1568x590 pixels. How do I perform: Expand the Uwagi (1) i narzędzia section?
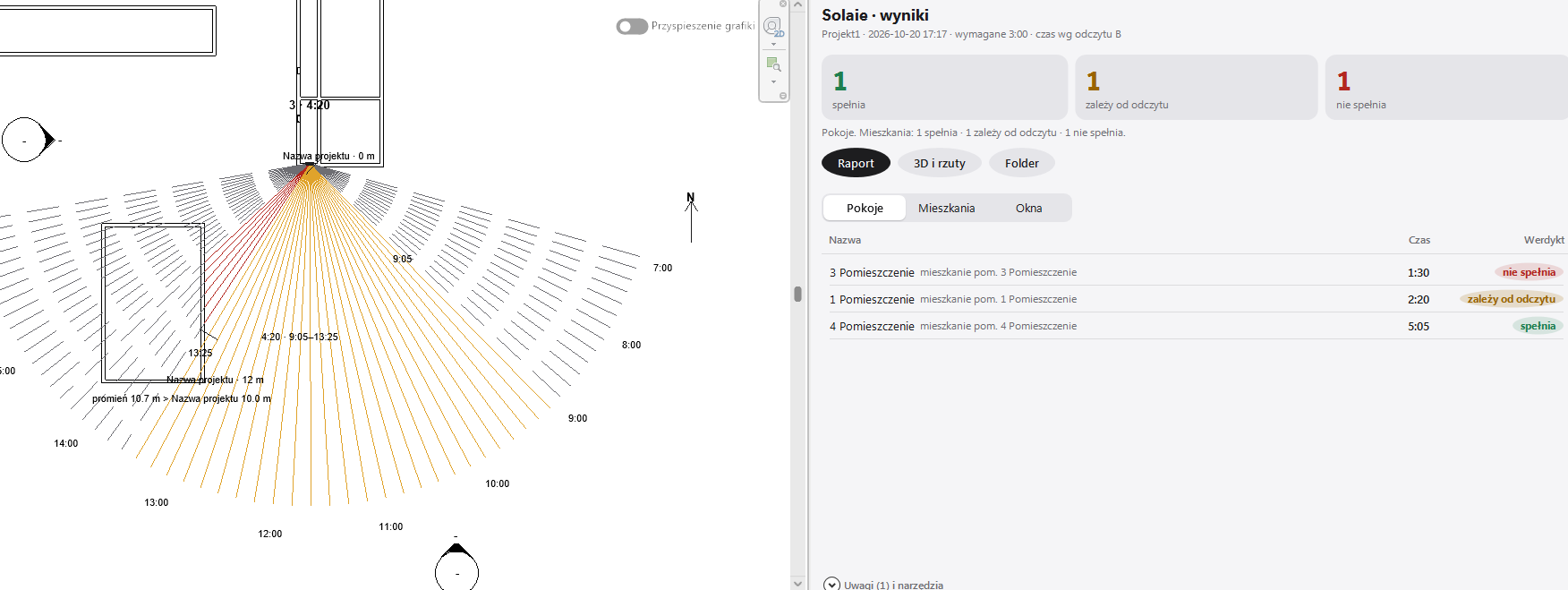tap(883, 585)
